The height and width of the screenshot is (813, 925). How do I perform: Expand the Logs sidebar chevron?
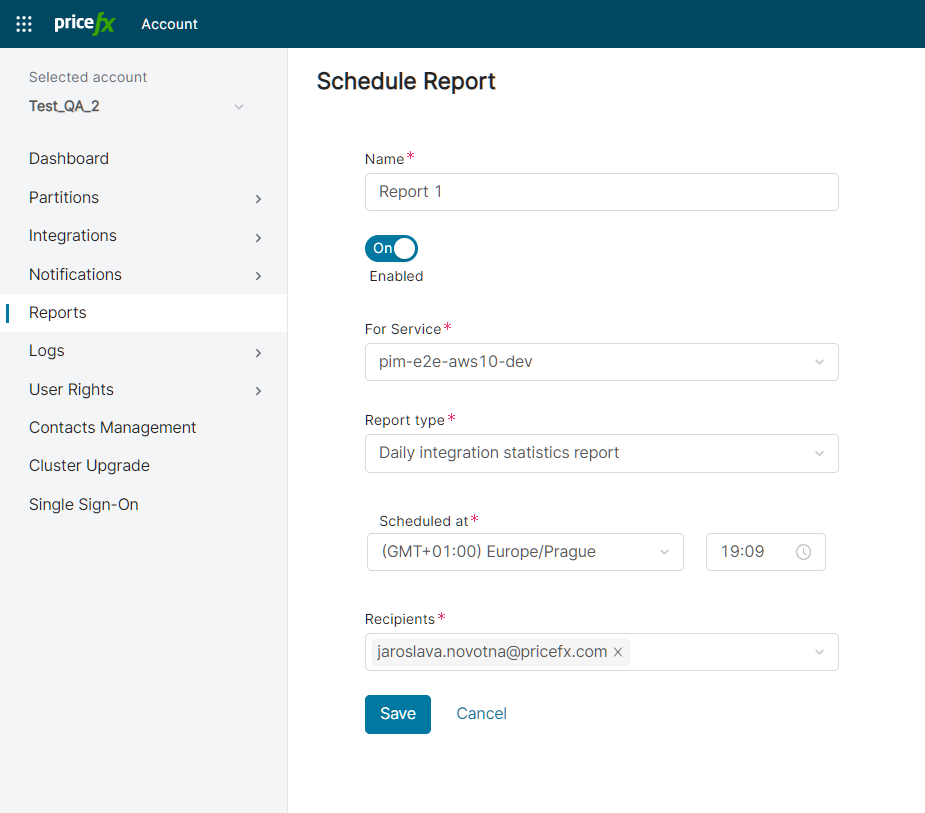coord(258,352)
